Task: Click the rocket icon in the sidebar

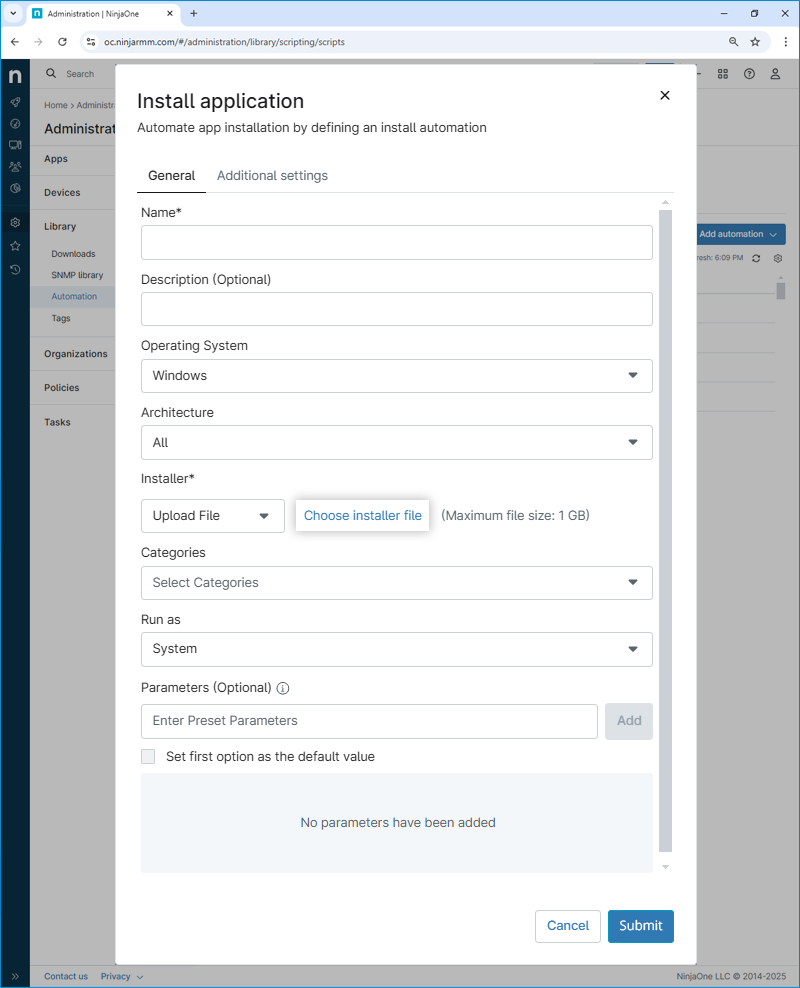Action: pos(15,102)
